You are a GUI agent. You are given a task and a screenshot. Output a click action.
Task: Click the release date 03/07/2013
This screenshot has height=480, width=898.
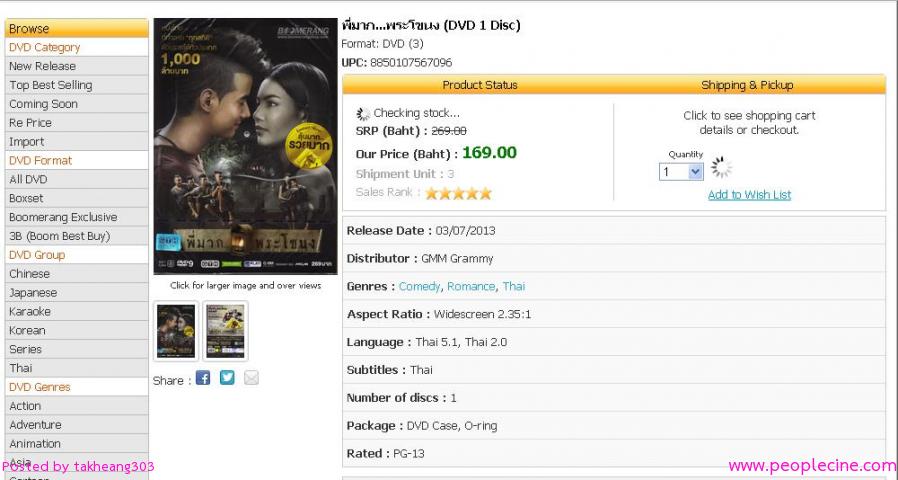point(465,231)
